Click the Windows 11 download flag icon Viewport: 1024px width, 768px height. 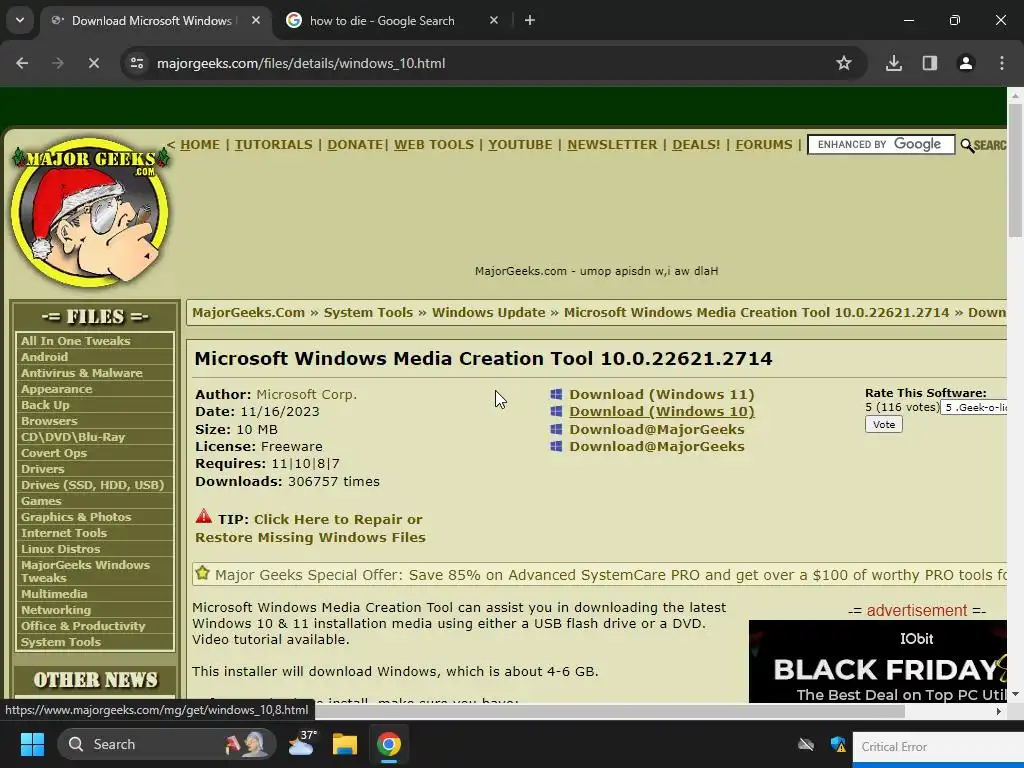pyautogui.click(x=556, y=394)
